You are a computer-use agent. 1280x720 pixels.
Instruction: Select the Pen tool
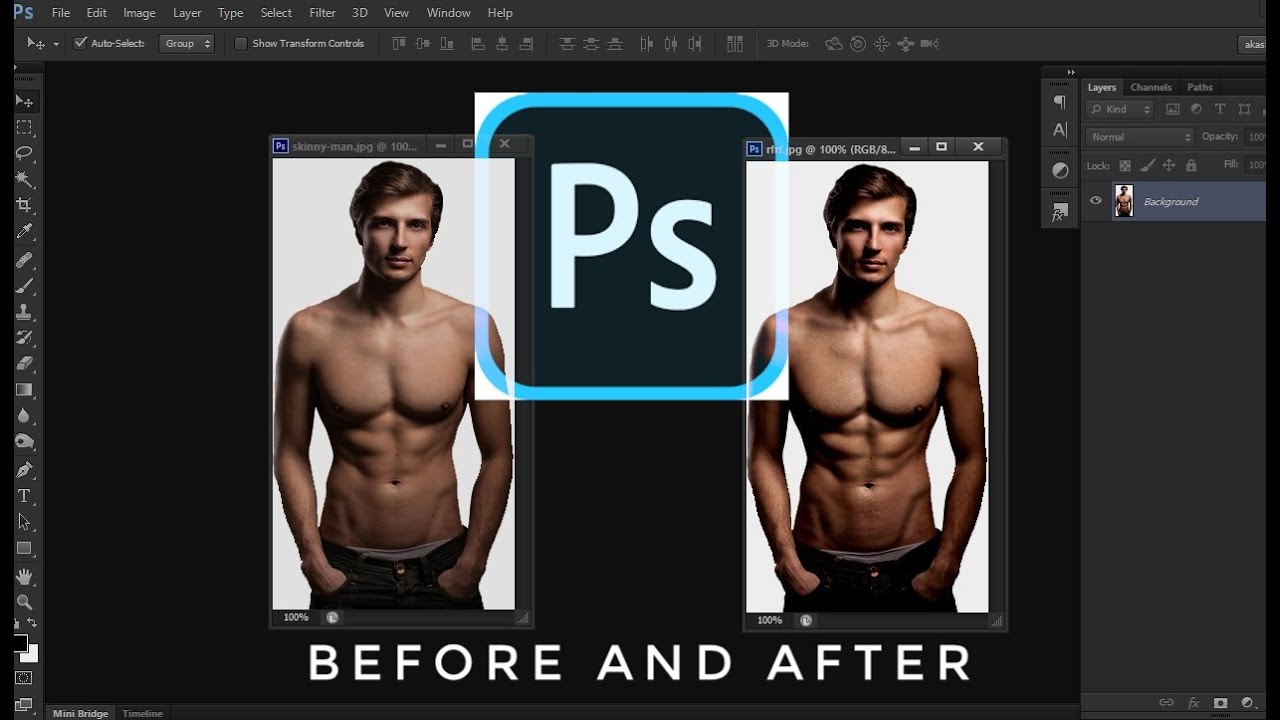[24, 470]
